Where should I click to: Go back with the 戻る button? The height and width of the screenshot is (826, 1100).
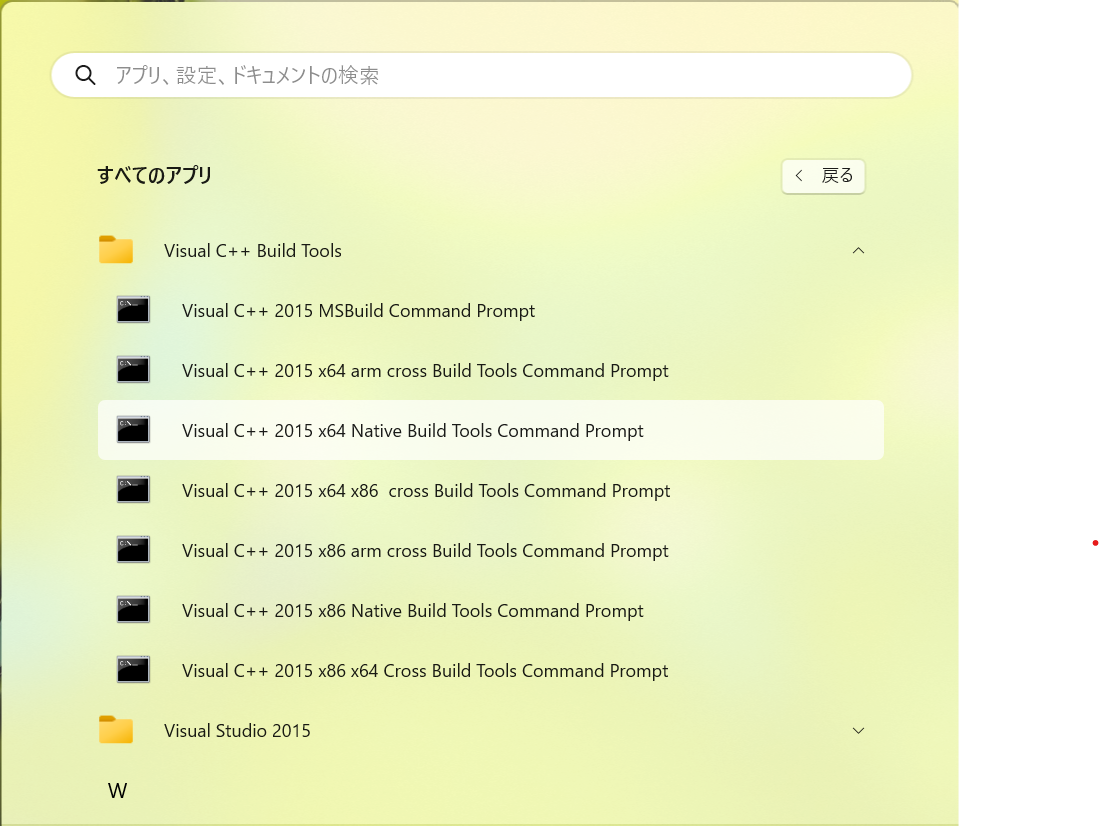[x=823, y=175]
